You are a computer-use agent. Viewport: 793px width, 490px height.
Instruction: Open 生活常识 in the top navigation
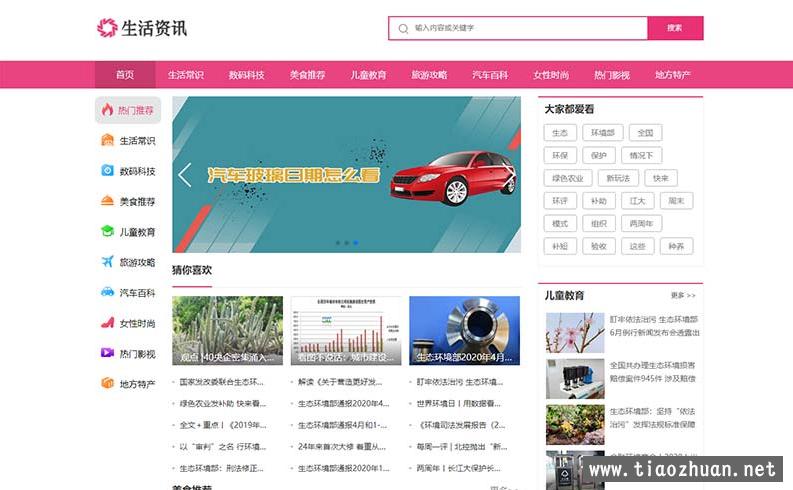[x=186, y=75]
